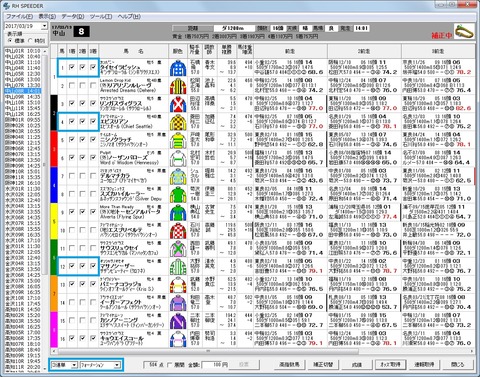Select the purple sash silks icon for horse 15
The width and height of the screenshot is (480, 377).
click(178, 321)
